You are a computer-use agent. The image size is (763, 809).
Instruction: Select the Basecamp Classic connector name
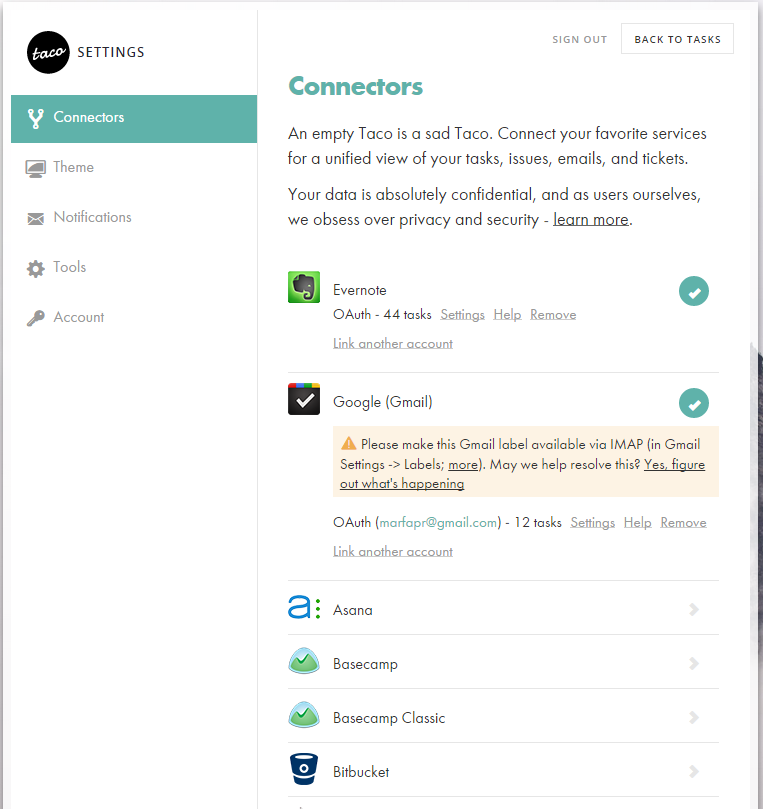click(x=389, y=718)
